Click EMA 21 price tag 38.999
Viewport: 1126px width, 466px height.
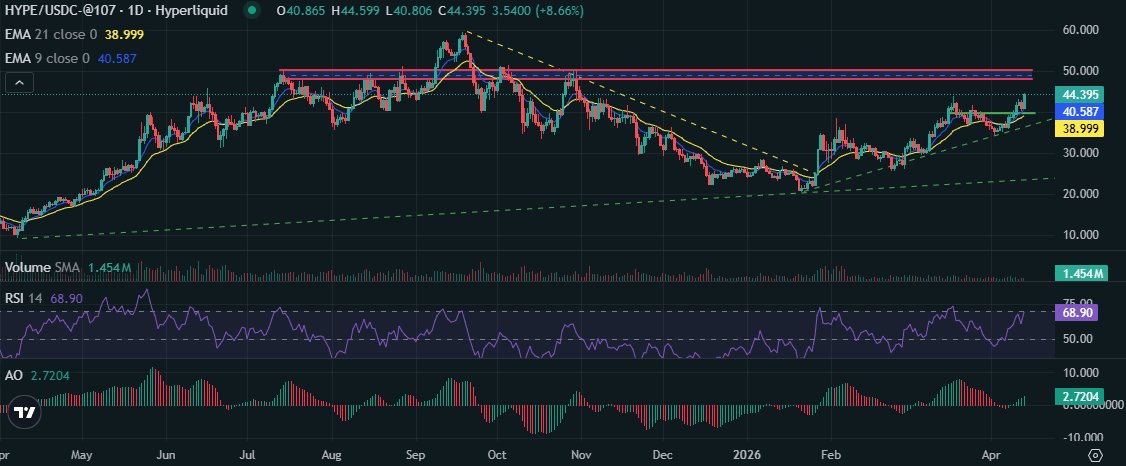[1081, 129]
